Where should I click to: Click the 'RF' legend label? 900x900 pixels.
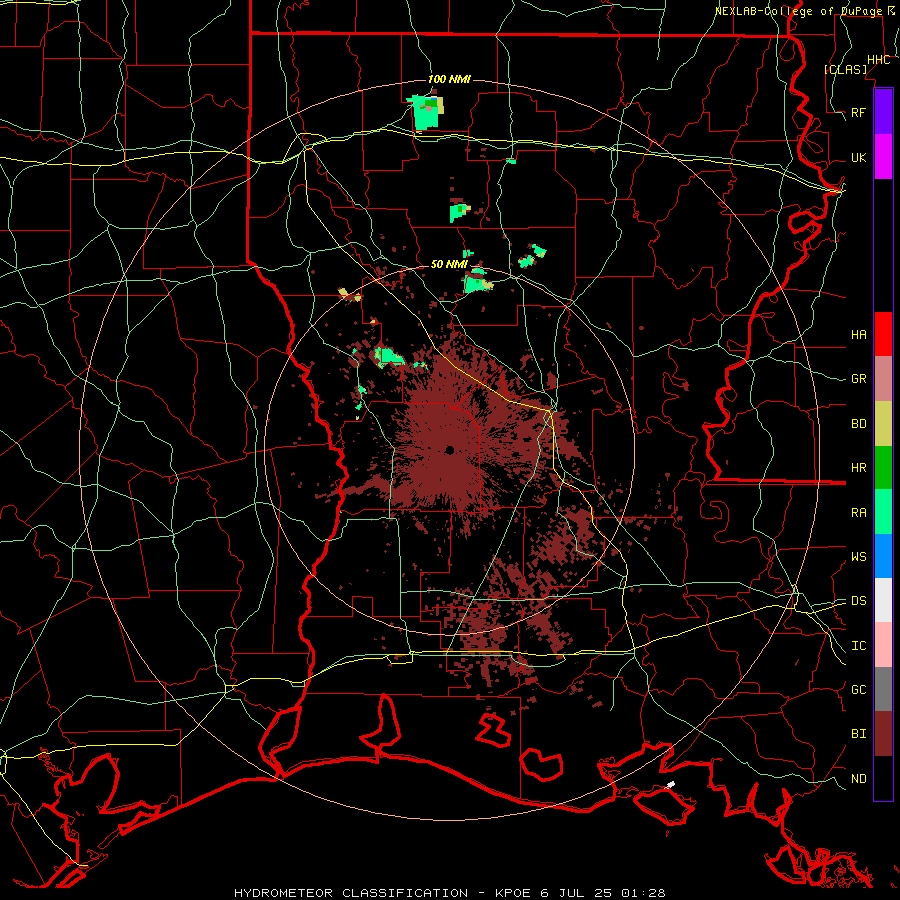tap(859, 112)
